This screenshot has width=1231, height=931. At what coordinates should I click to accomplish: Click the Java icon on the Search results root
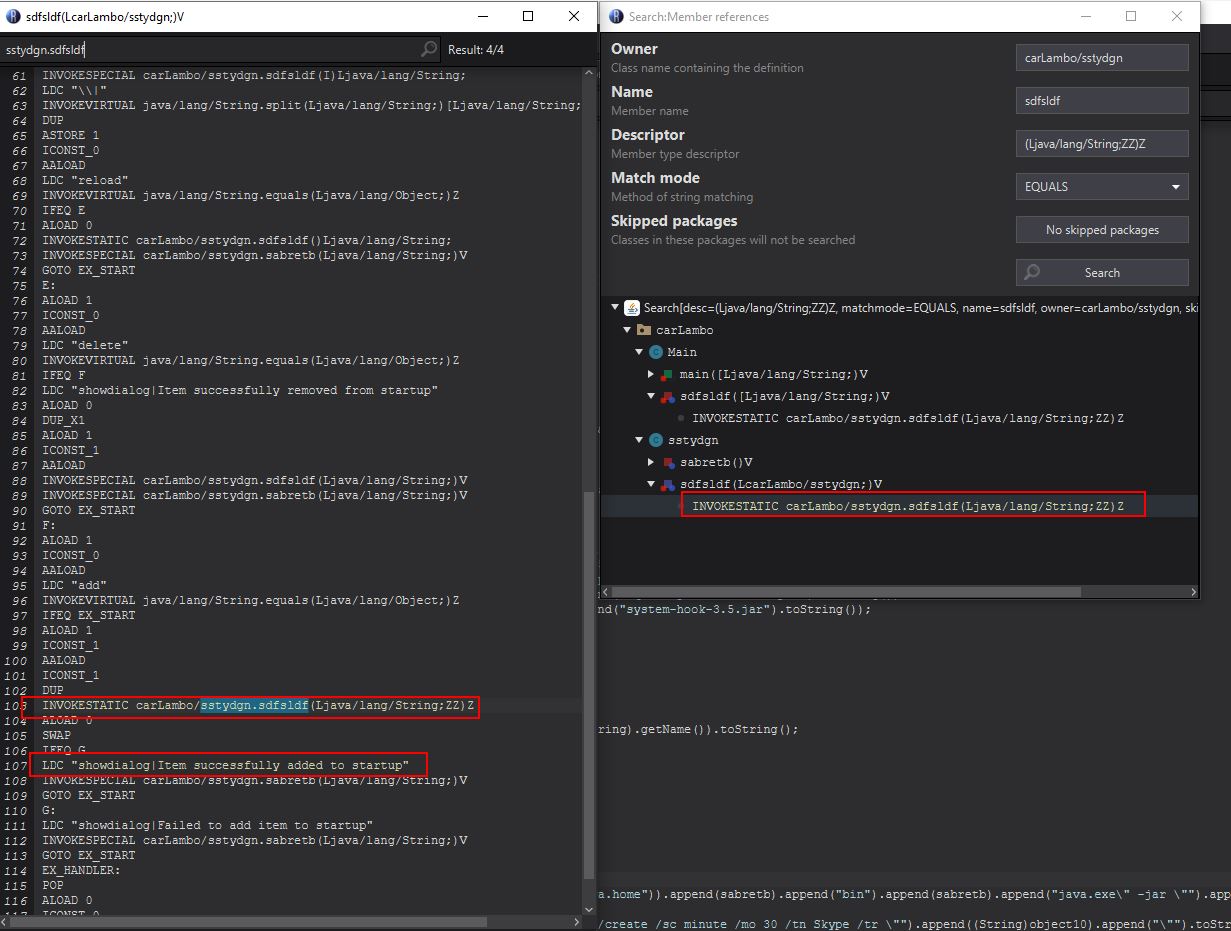(632, 308)
